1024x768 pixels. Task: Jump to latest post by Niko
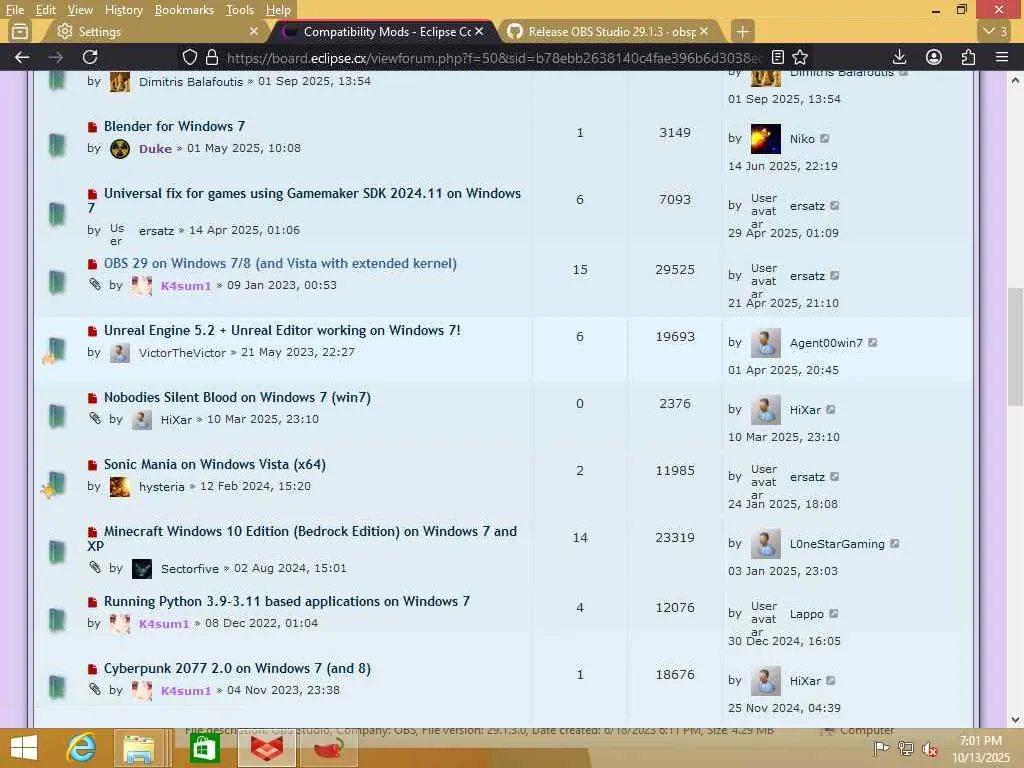825,138
